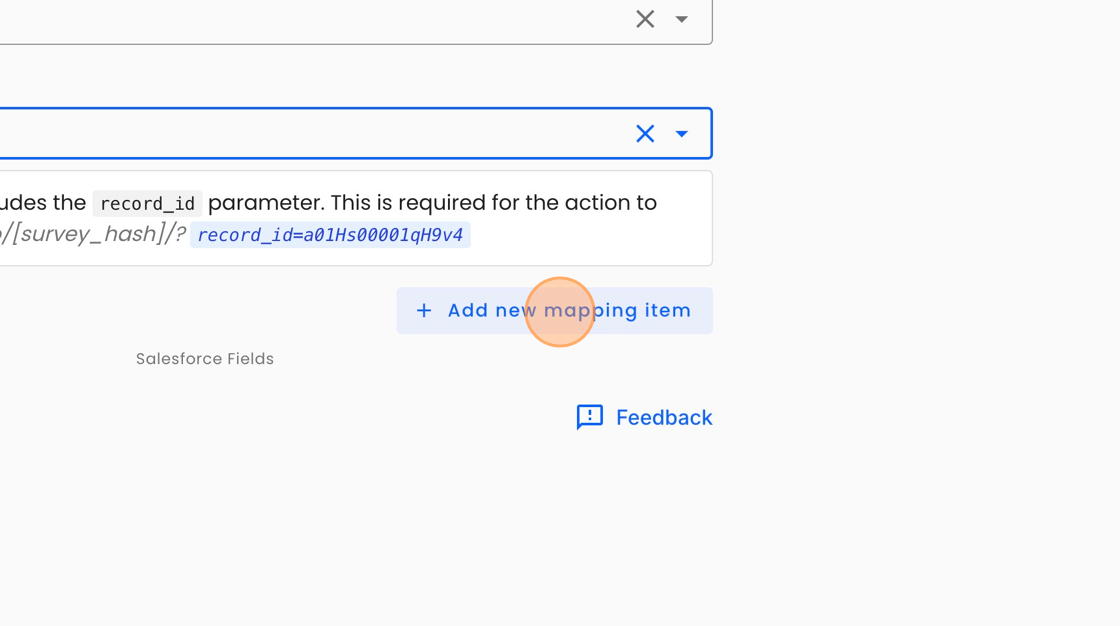This screenshot has width=1120, height=626.
Task: Click the plus icon beside Add new mapping item
Action: [424, 311]
